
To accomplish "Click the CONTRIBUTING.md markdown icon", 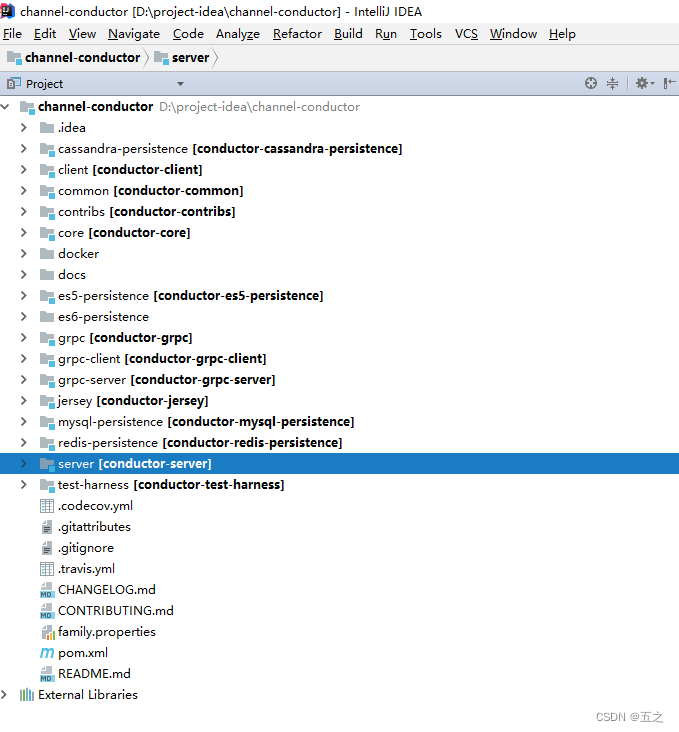I will click(x=46, y=611).
